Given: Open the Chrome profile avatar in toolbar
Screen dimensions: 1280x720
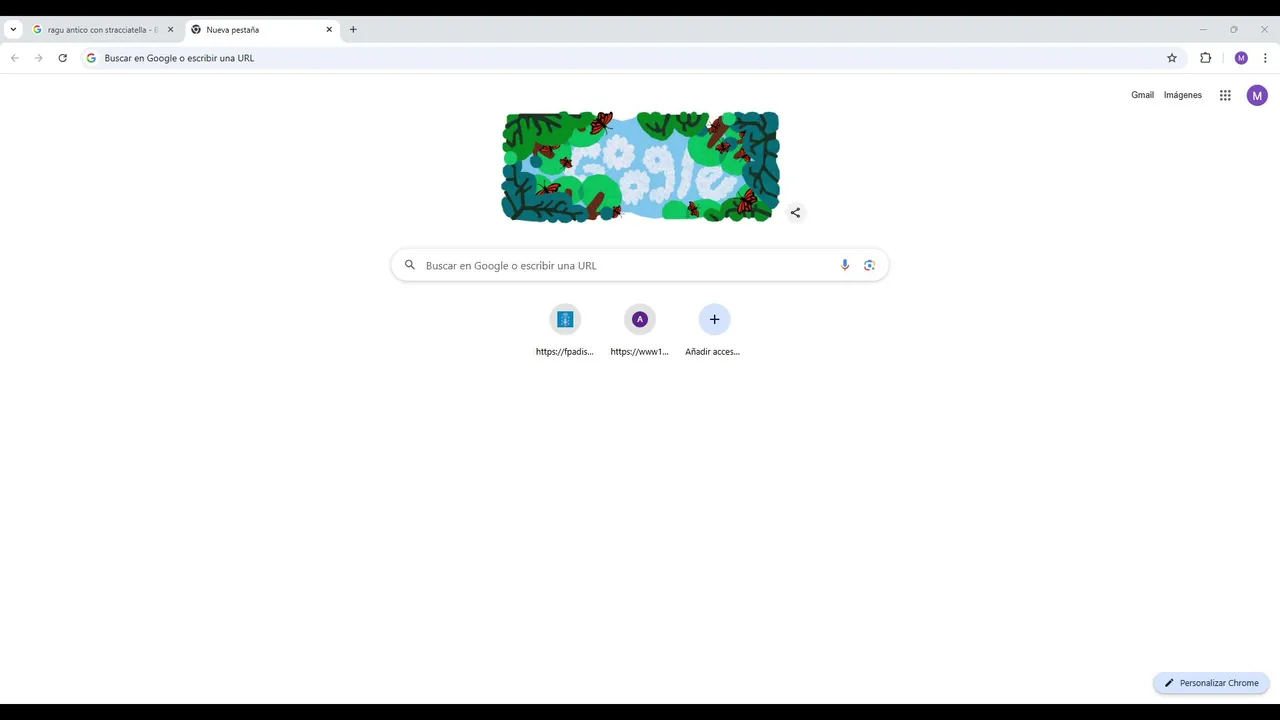Looking at the screenshot, I should point(1241,58).
